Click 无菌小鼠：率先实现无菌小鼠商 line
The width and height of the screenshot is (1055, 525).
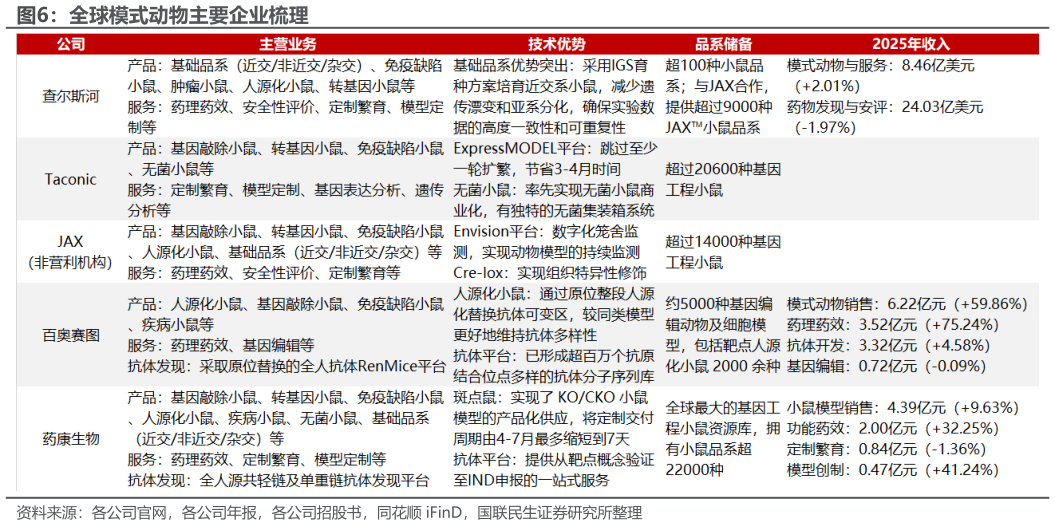tap(554, 190)
